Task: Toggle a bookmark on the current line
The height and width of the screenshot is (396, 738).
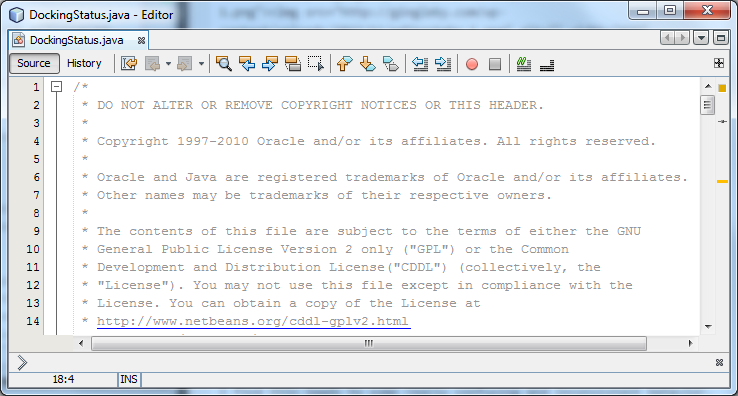Action: [x=391, y=63]
